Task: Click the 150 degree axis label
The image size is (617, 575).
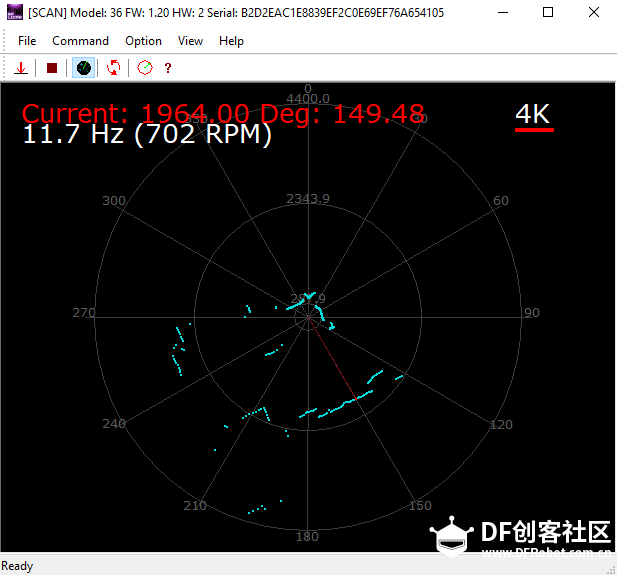Action: click(420, 505)
